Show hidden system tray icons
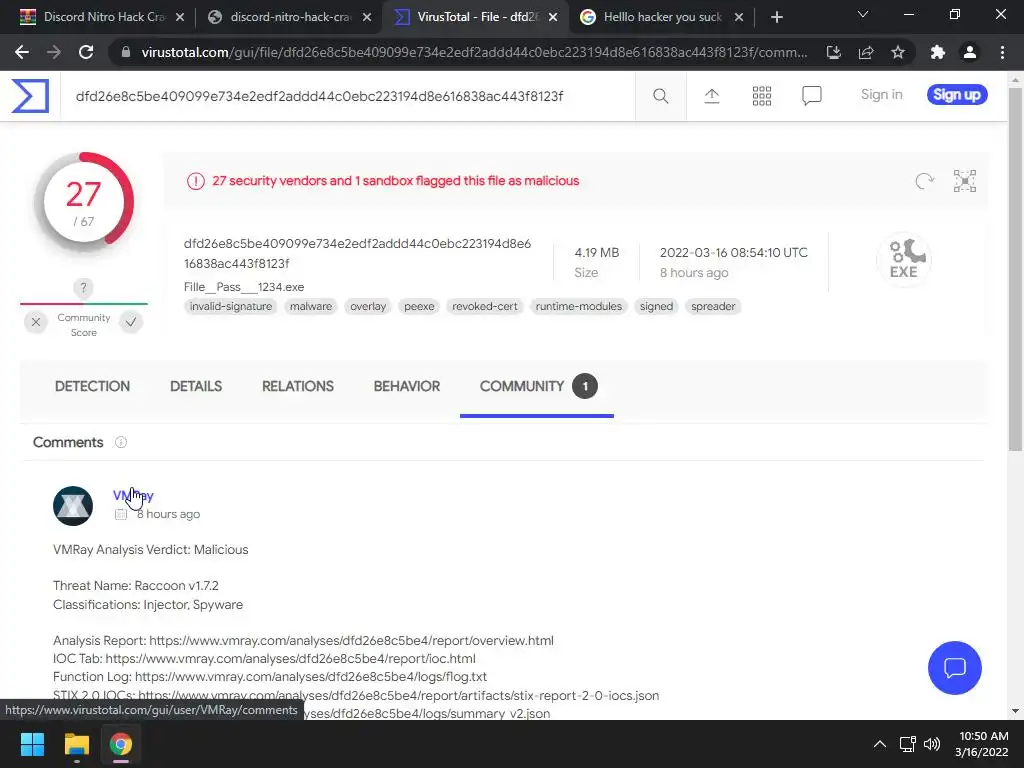 coord(880,744)
